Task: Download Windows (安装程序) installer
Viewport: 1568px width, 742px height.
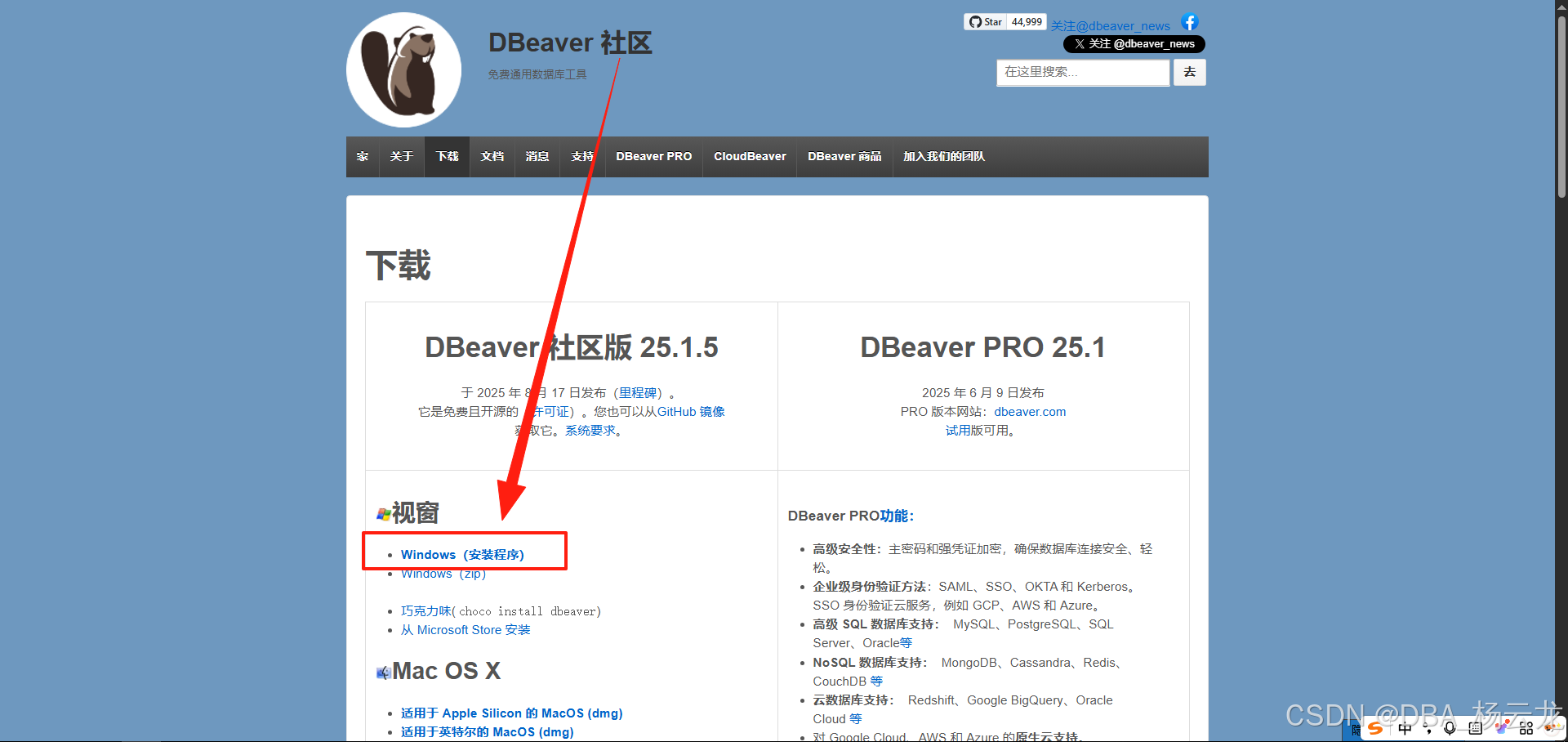Action: (x=462, y=555)
